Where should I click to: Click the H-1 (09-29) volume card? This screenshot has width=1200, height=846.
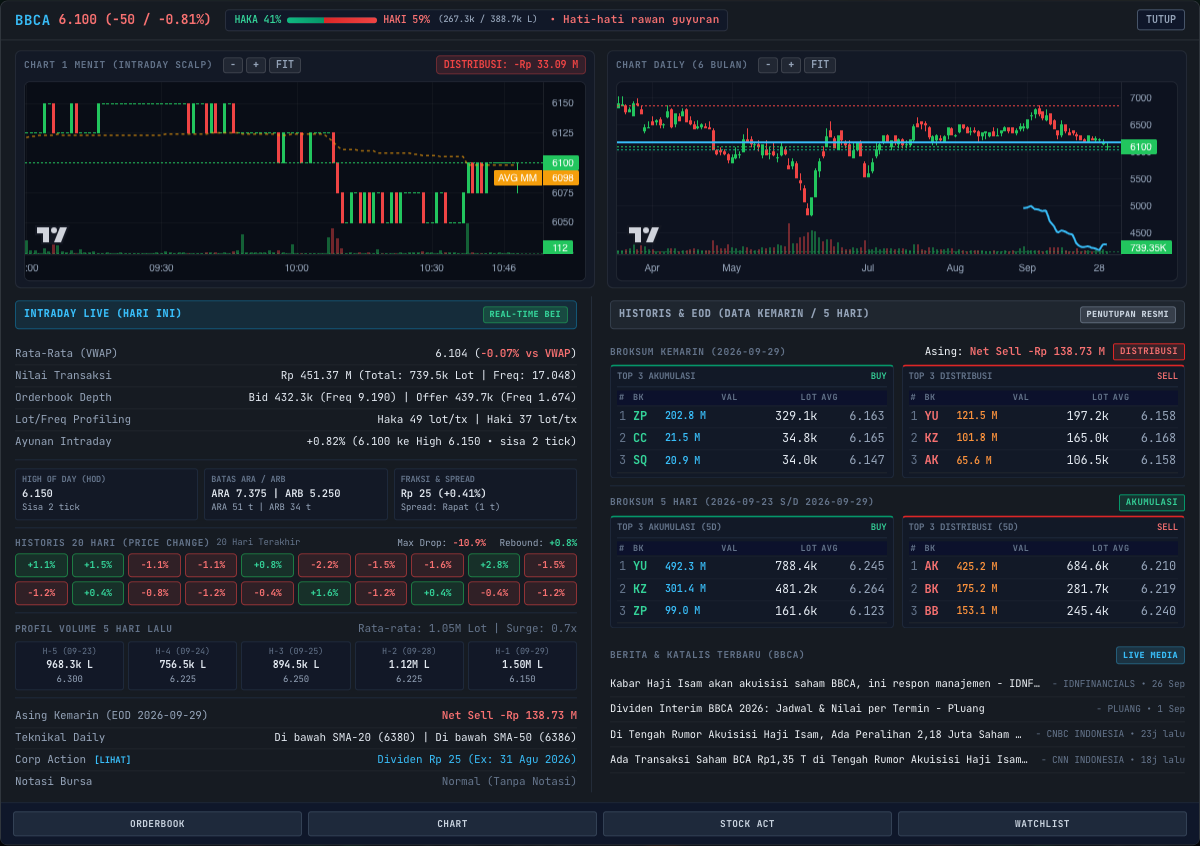pyautogui.click(x=523, y=665)
